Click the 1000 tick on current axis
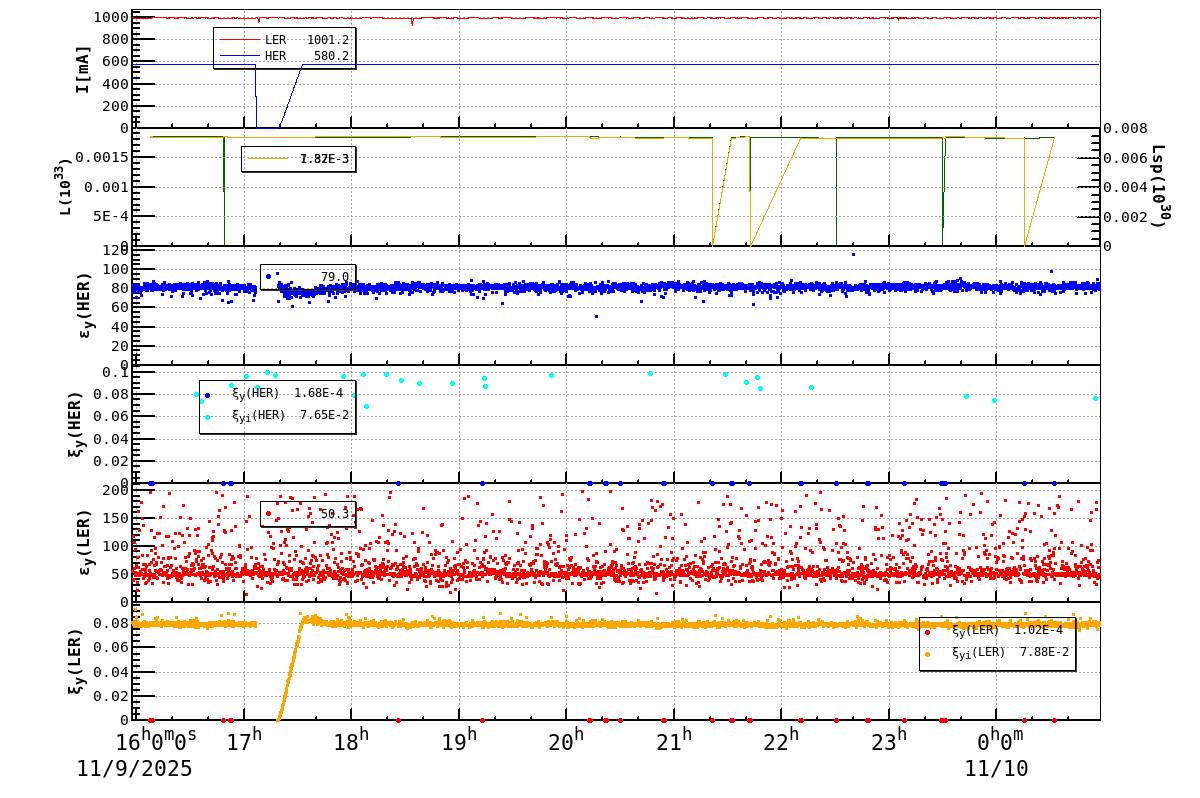Image resolution: width=1200 pixels, height=798 pixels. tap(110, 17)
